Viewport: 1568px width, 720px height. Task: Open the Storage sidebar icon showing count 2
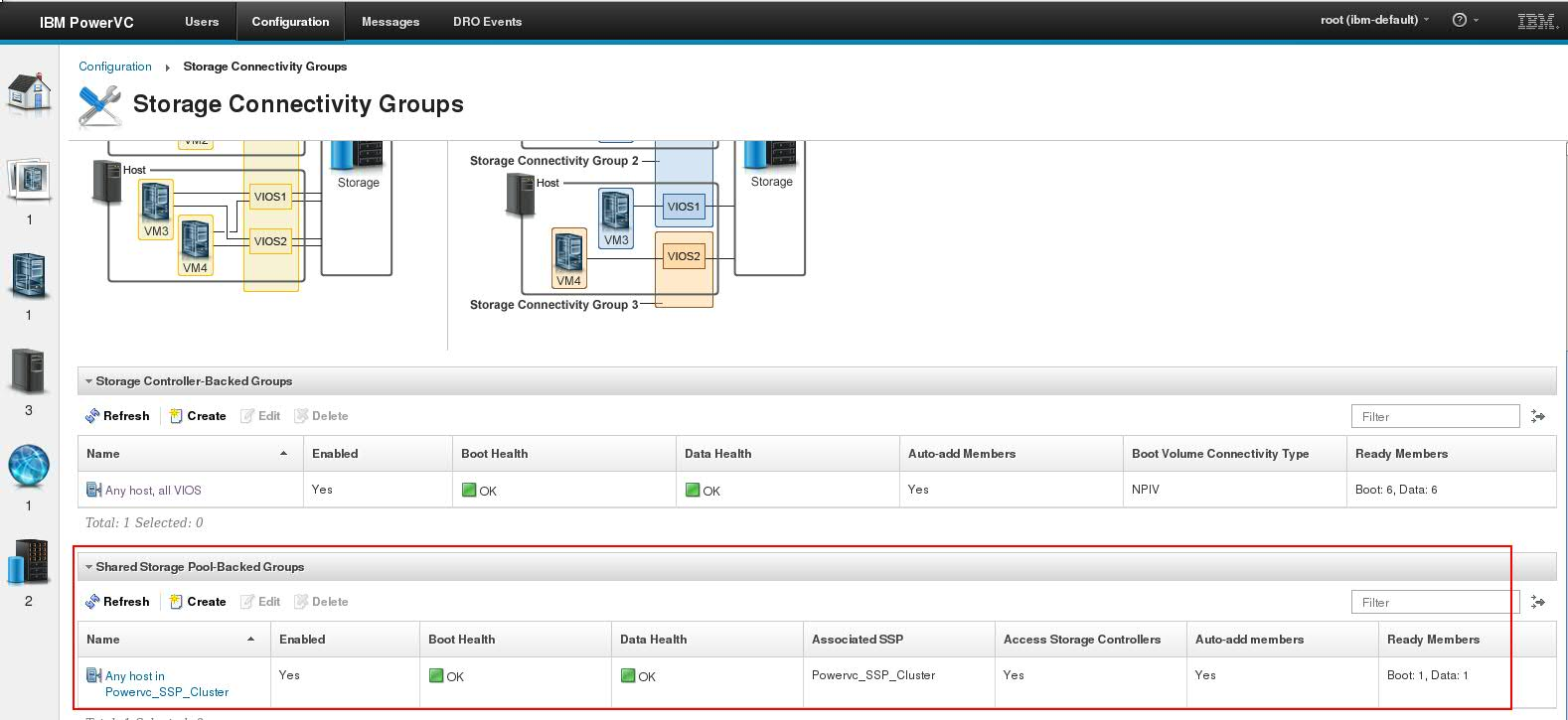[29, 561]
